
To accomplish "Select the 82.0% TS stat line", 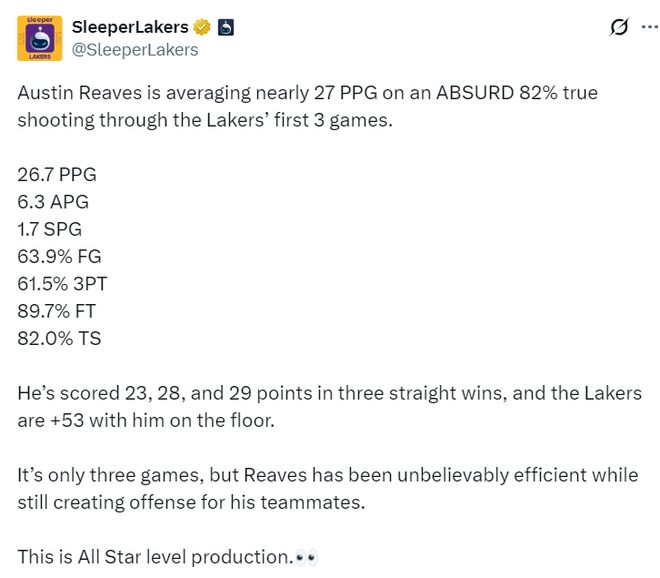I will [59, 338].
